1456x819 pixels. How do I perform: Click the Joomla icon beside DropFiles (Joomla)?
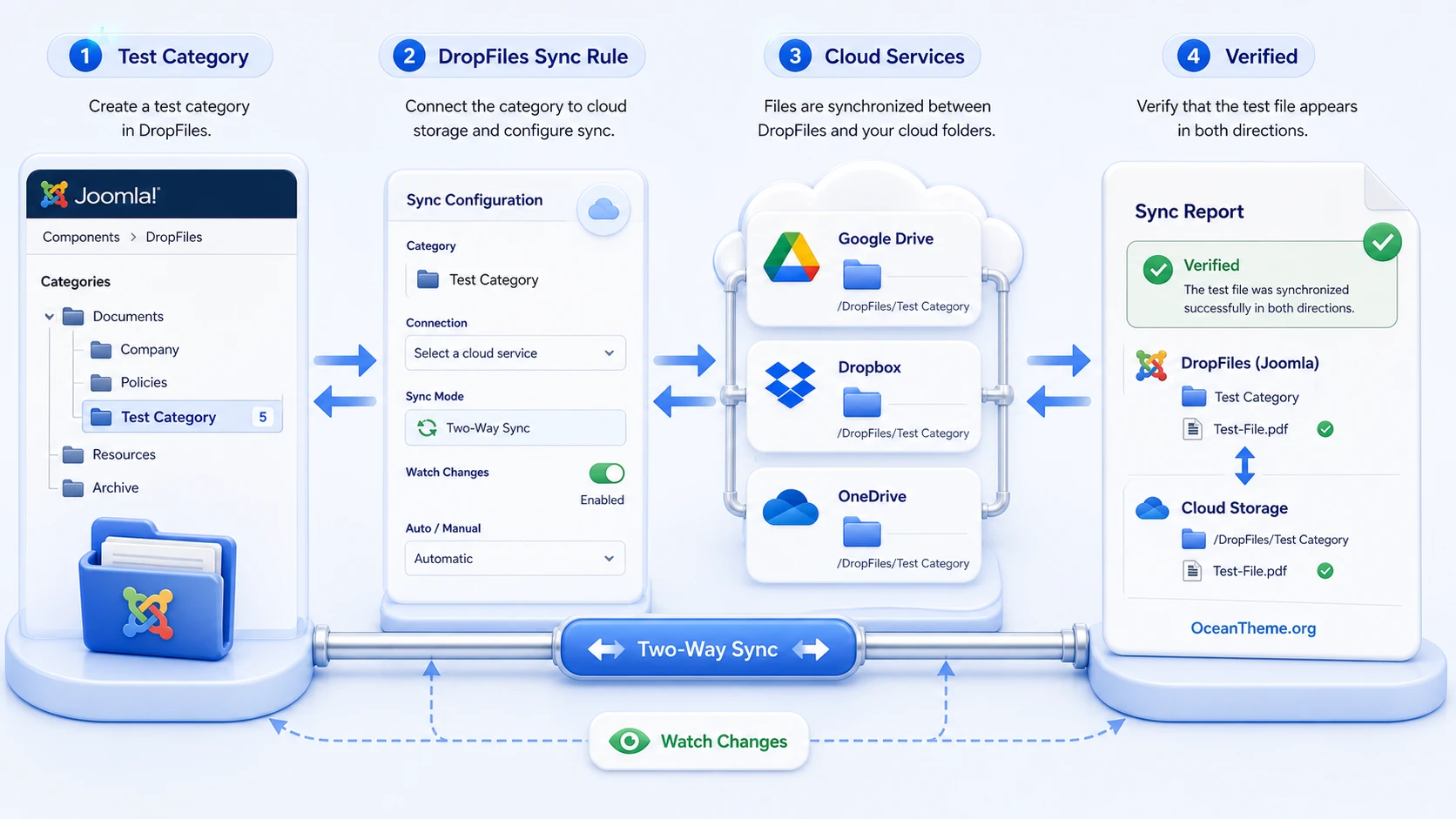point(1151,366)
